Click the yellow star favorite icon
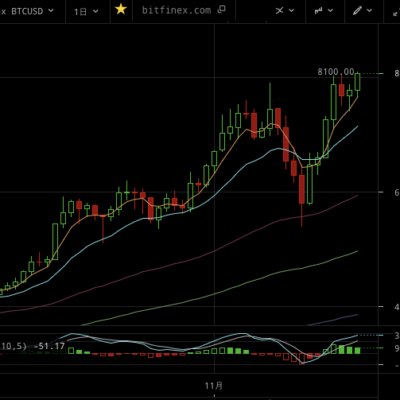 [121, 10]
